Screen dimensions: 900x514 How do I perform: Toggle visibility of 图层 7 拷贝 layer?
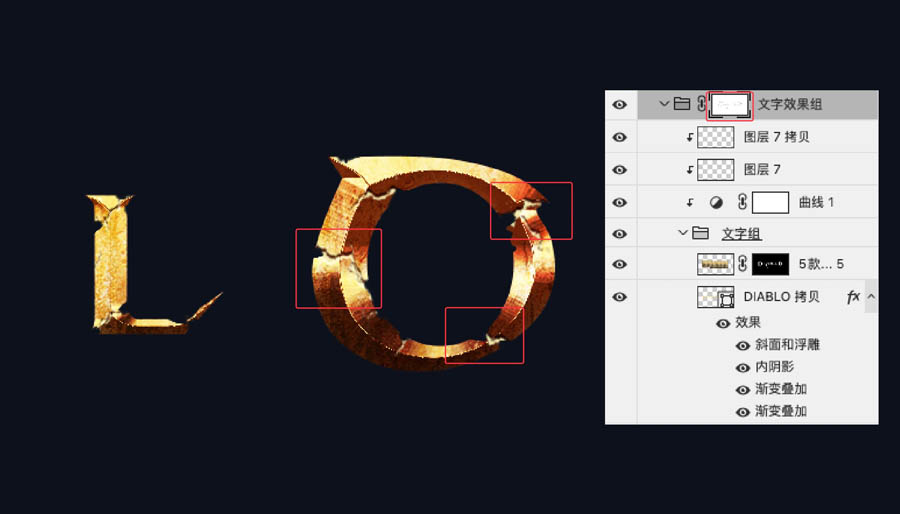(620, 137)
